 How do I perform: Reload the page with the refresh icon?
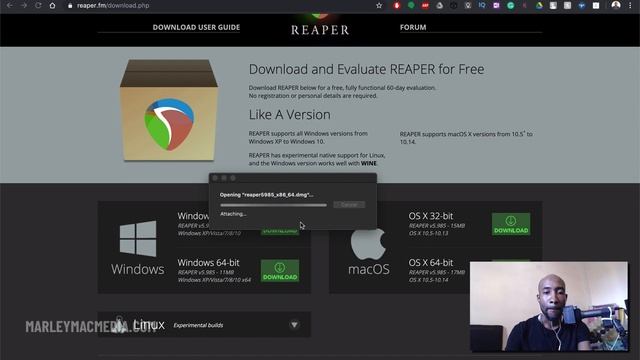click(x=38, y=5)
